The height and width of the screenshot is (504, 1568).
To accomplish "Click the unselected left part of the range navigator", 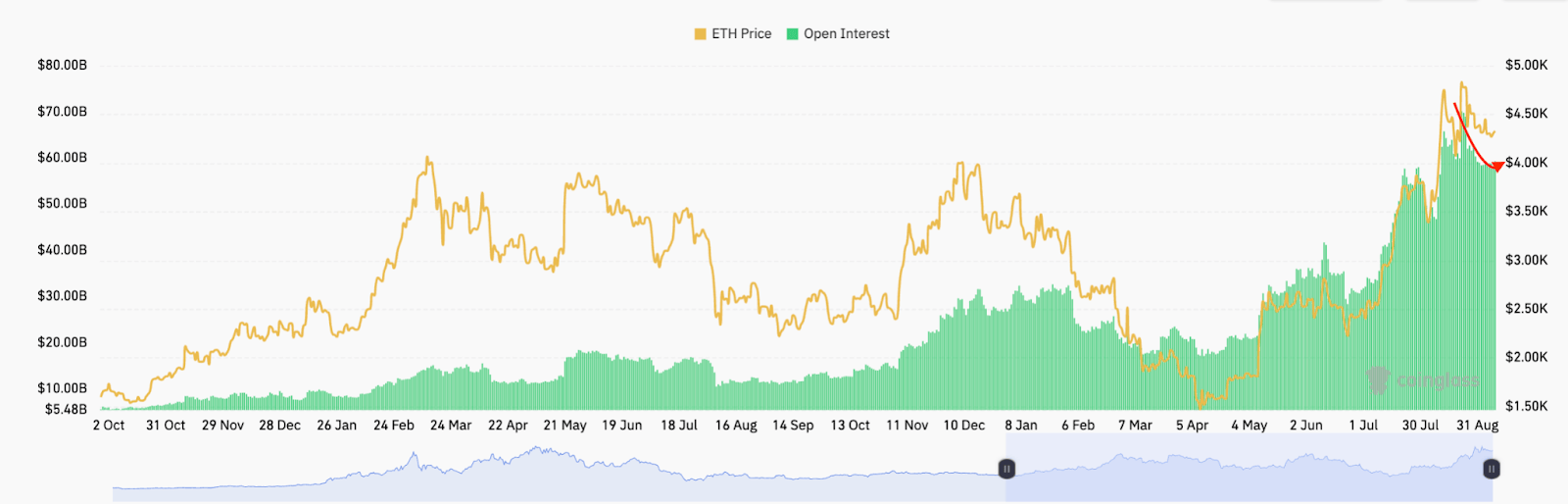I will pyautogui.click(x=559, y=471).
